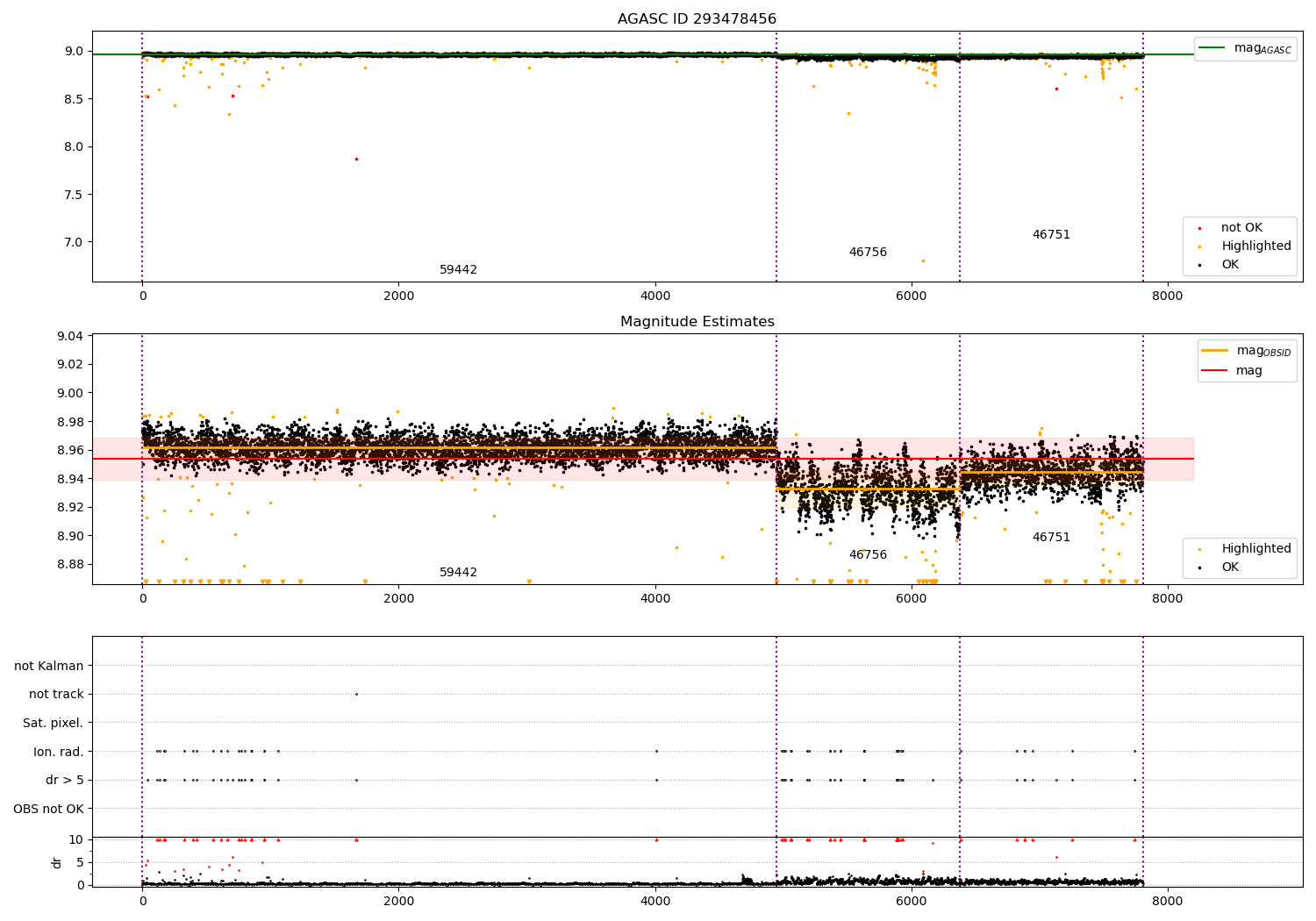Screen dimensions: 1316x921
Task: Click the '5' tick on the dr axis
Action: point(80,863)
